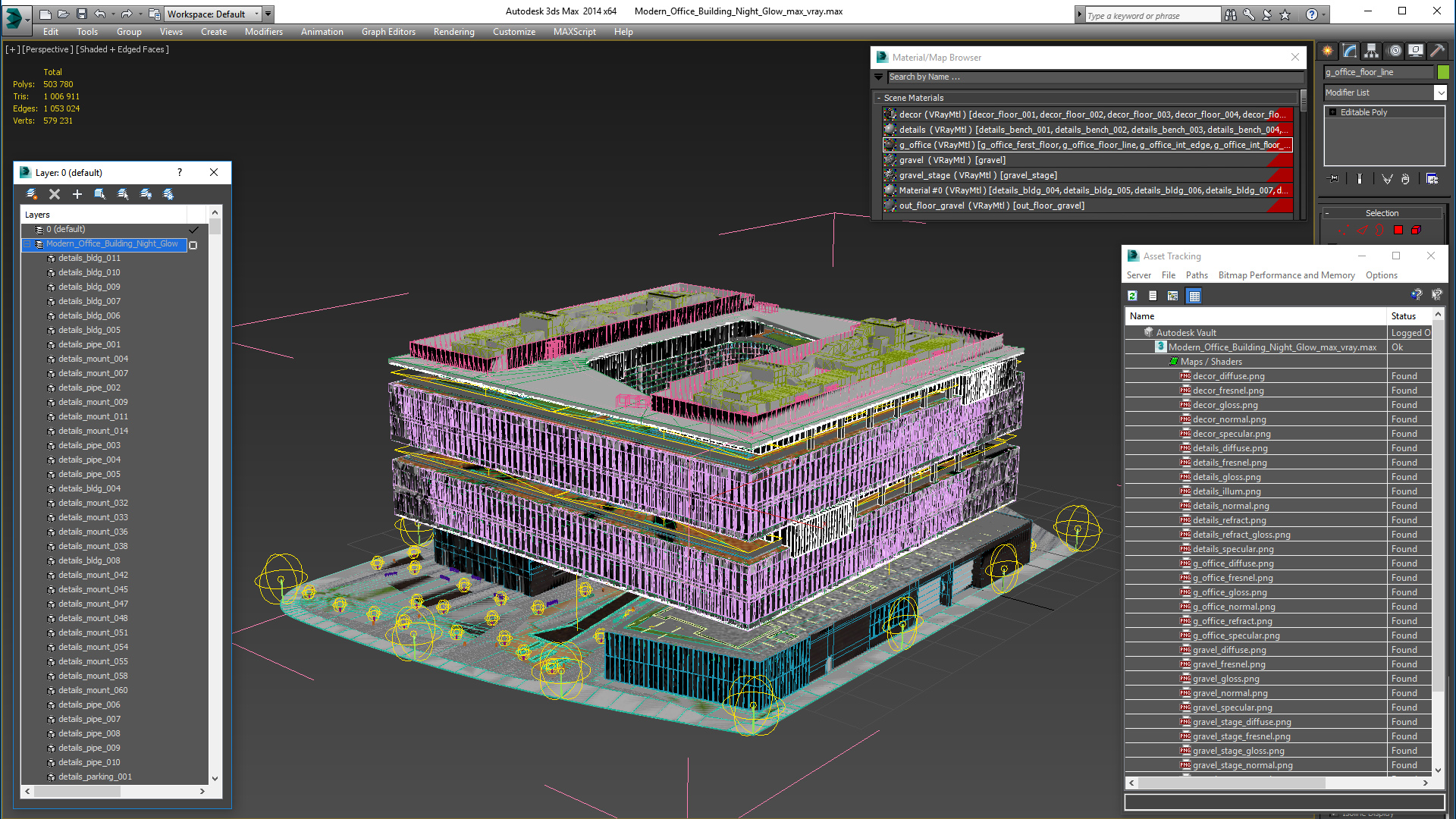Click Add Selected Objects plus icon in Layer dialog
Screen dimensions: 1456x819
[77, 194]
